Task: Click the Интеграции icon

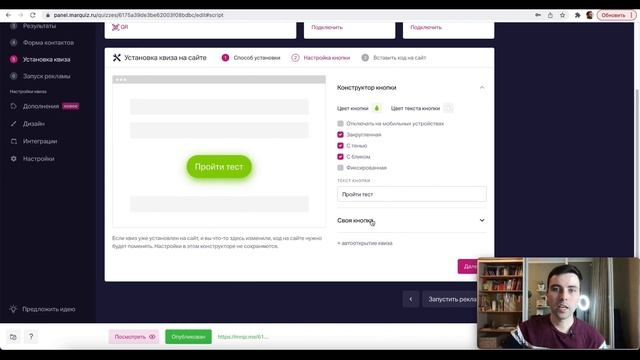Action: [13, 141]
